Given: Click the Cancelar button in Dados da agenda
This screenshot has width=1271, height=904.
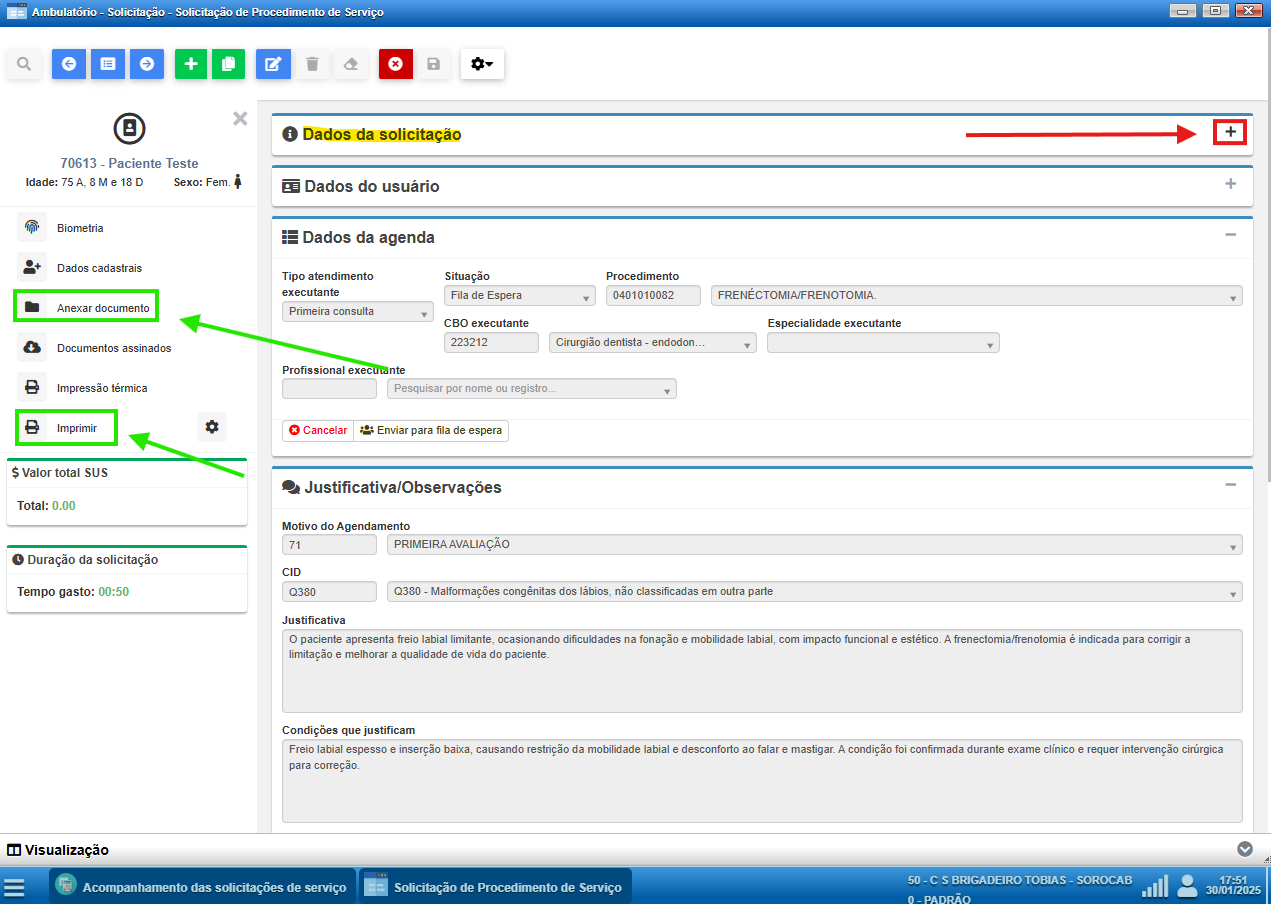Looking at the screenshot, I should [x=317, y=430].
